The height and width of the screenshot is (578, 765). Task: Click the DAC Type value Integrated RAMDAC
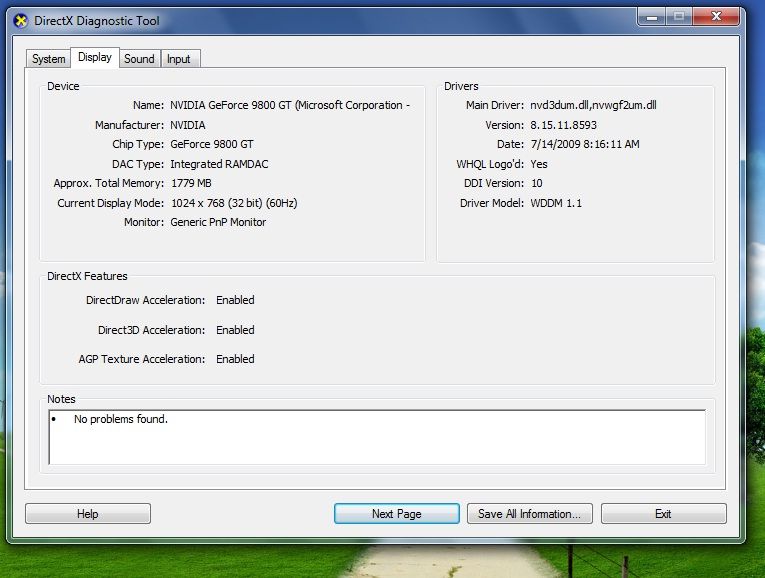219,164
